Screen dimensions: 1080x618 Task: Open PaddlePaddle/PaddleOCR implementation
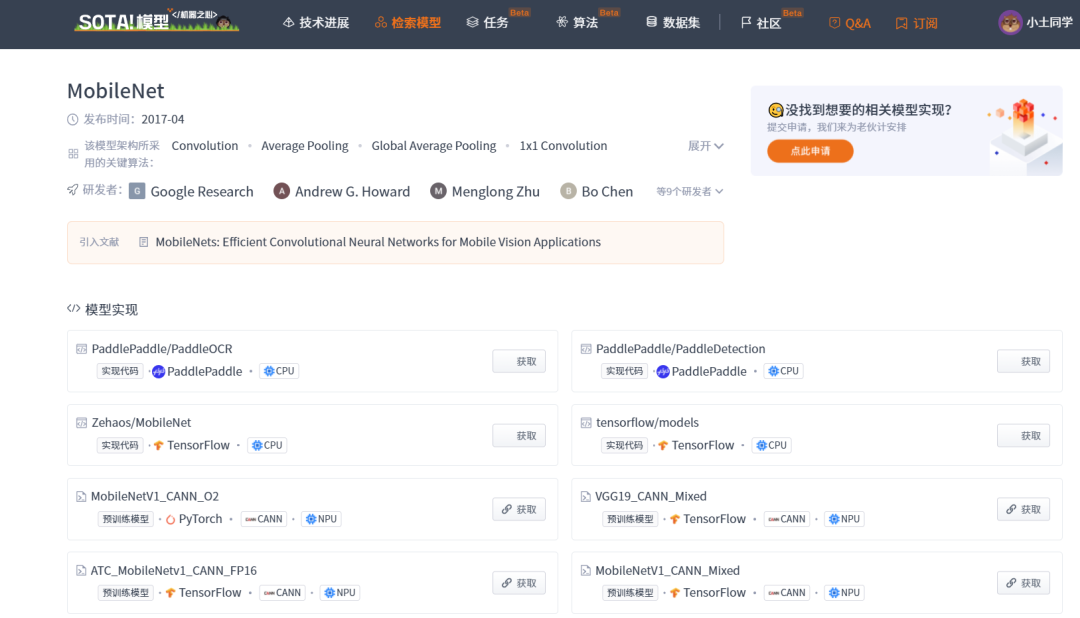point(162,349)
